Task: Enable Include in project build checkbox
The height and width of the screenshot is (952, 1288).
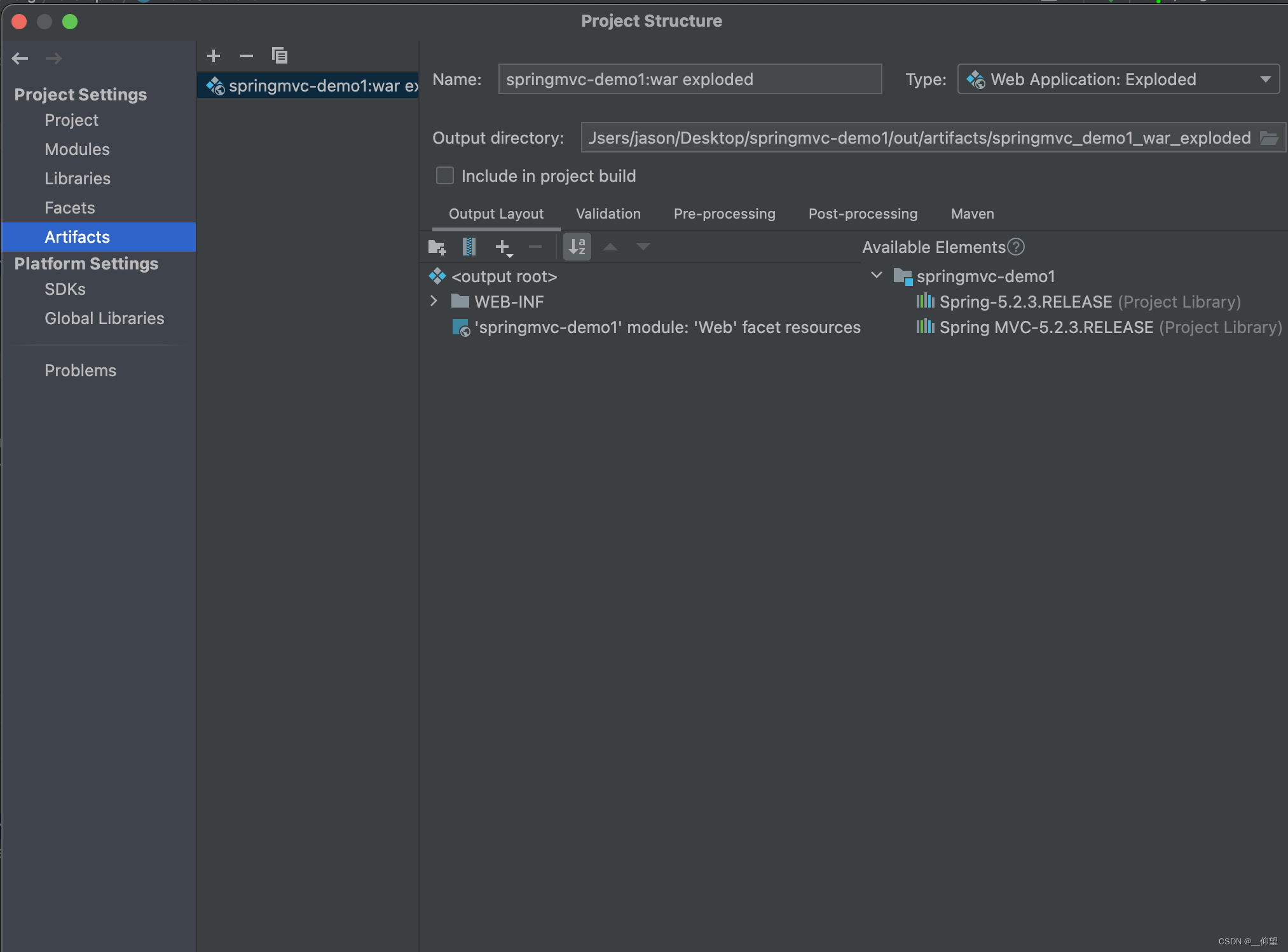Action: [x=445, y=176]
